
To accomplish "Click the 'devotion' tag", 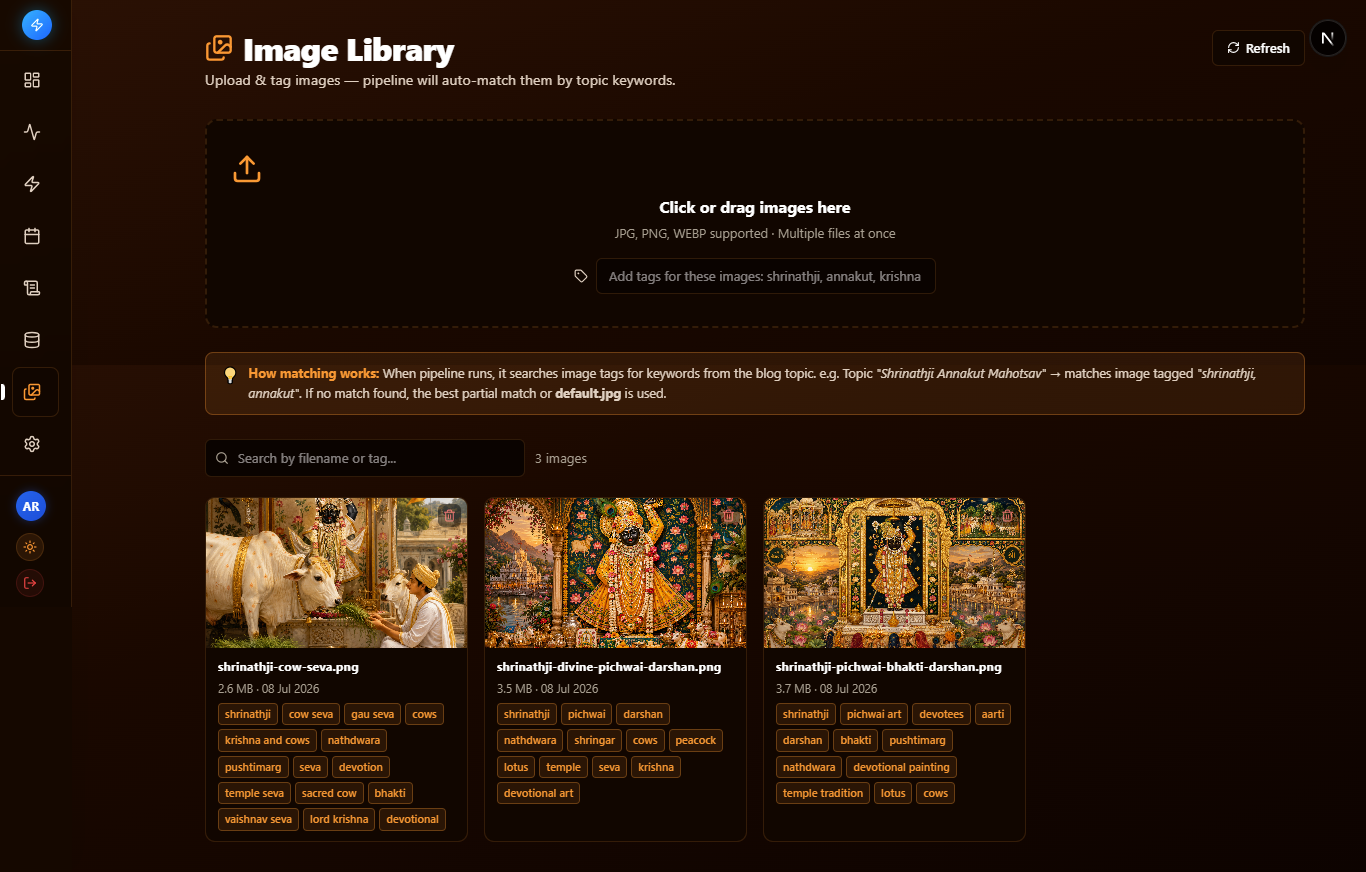I will pos(361,767).
